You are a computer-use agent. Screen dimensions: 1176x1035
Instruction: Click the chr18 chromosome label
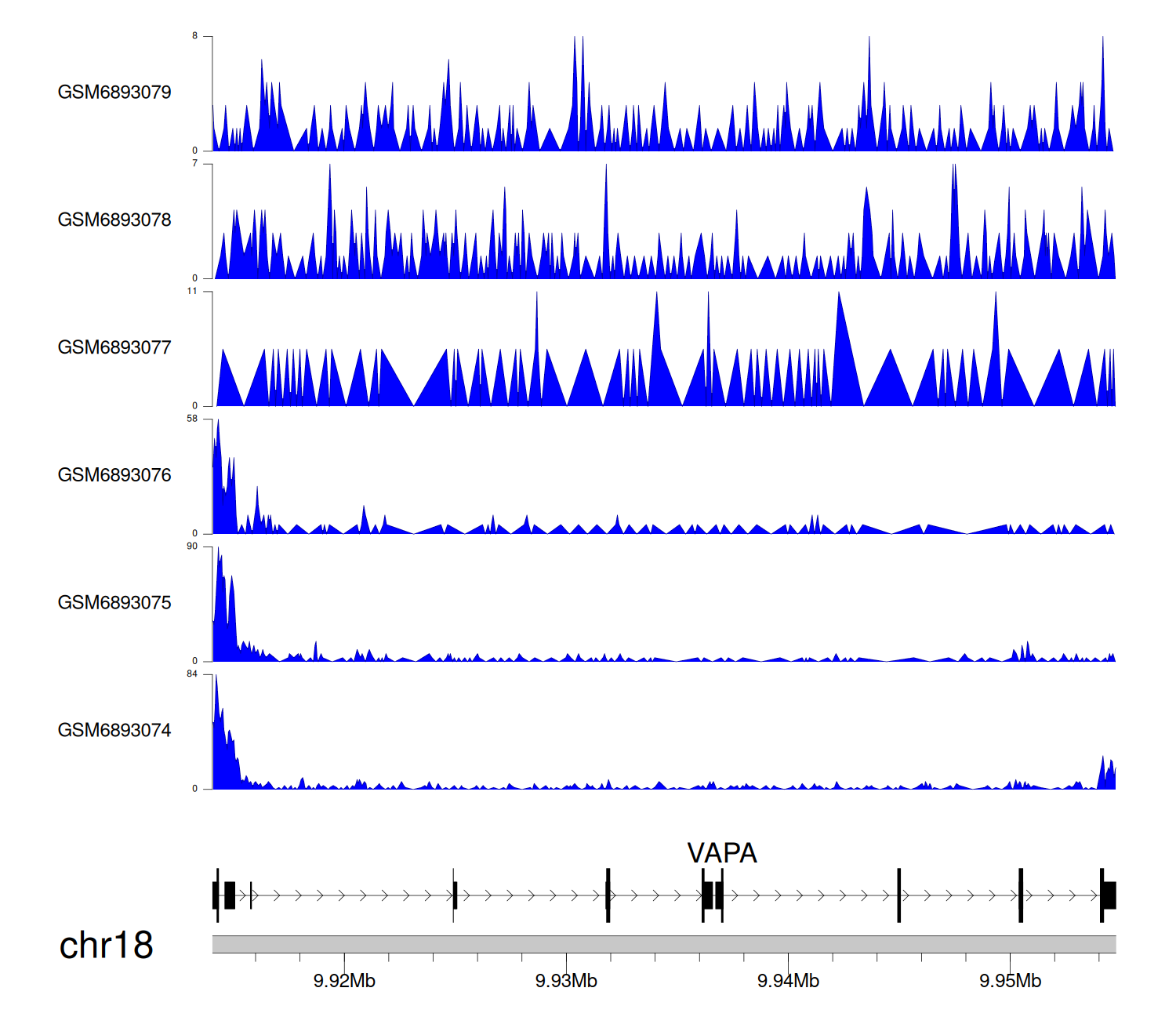pos(106,946)
